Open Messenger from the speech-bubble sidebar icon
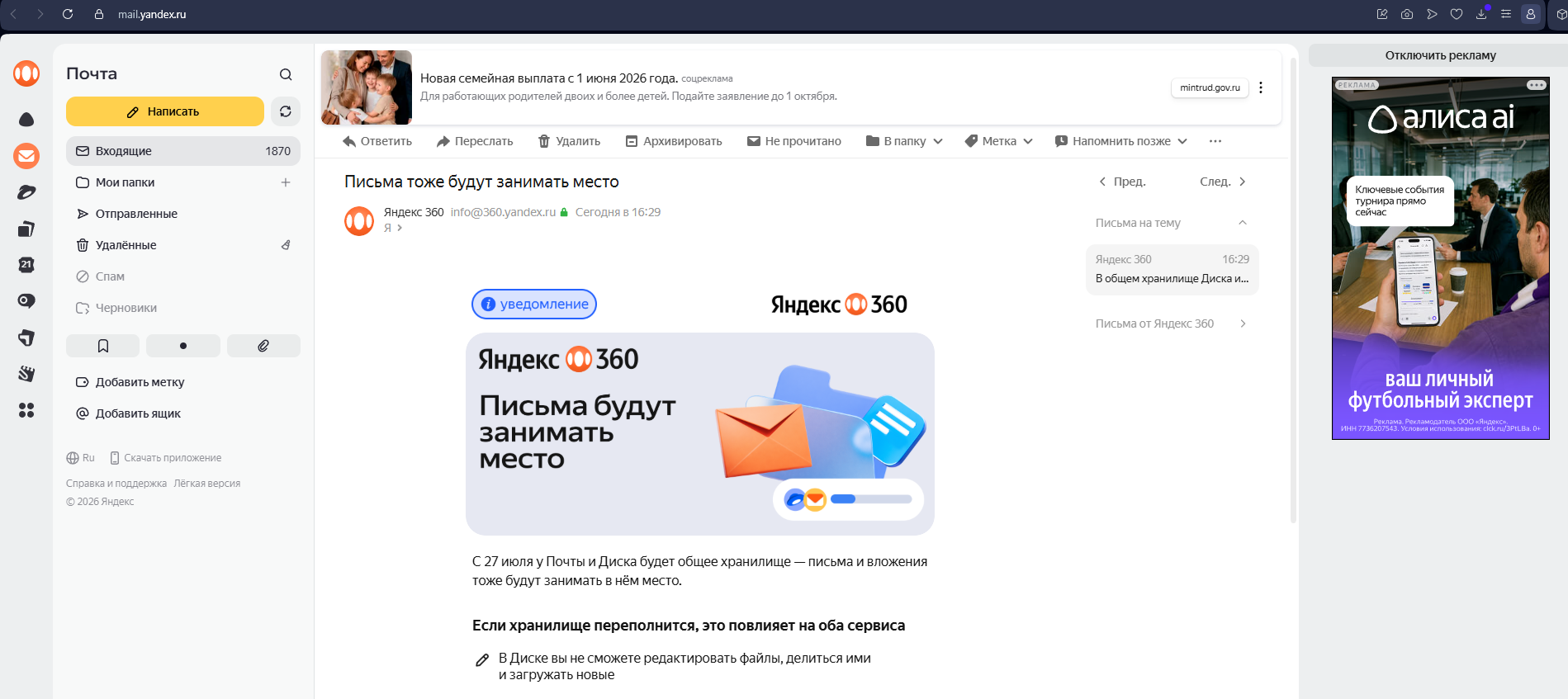The height and width of the screenshot is (699, 1568). (x=26, y=301)
